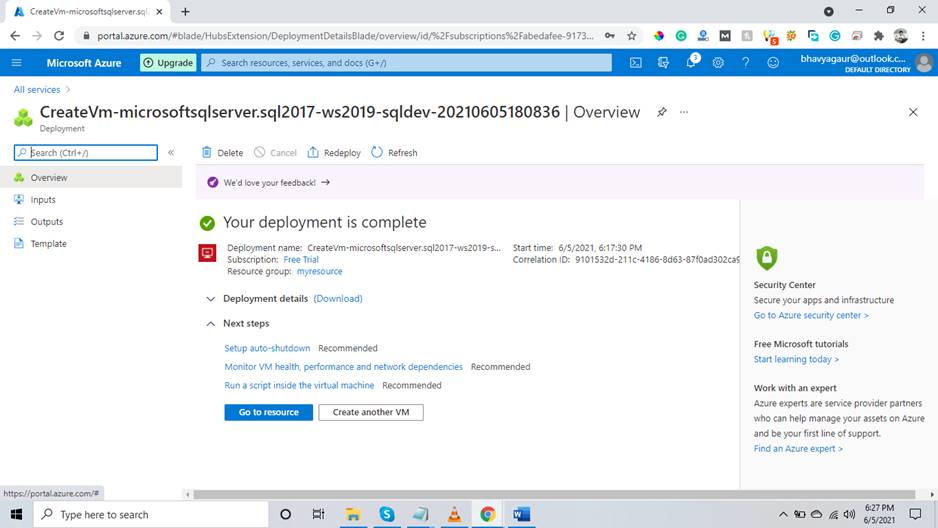Click Redeploy in the command bar
938x528 pixels.
334,152
